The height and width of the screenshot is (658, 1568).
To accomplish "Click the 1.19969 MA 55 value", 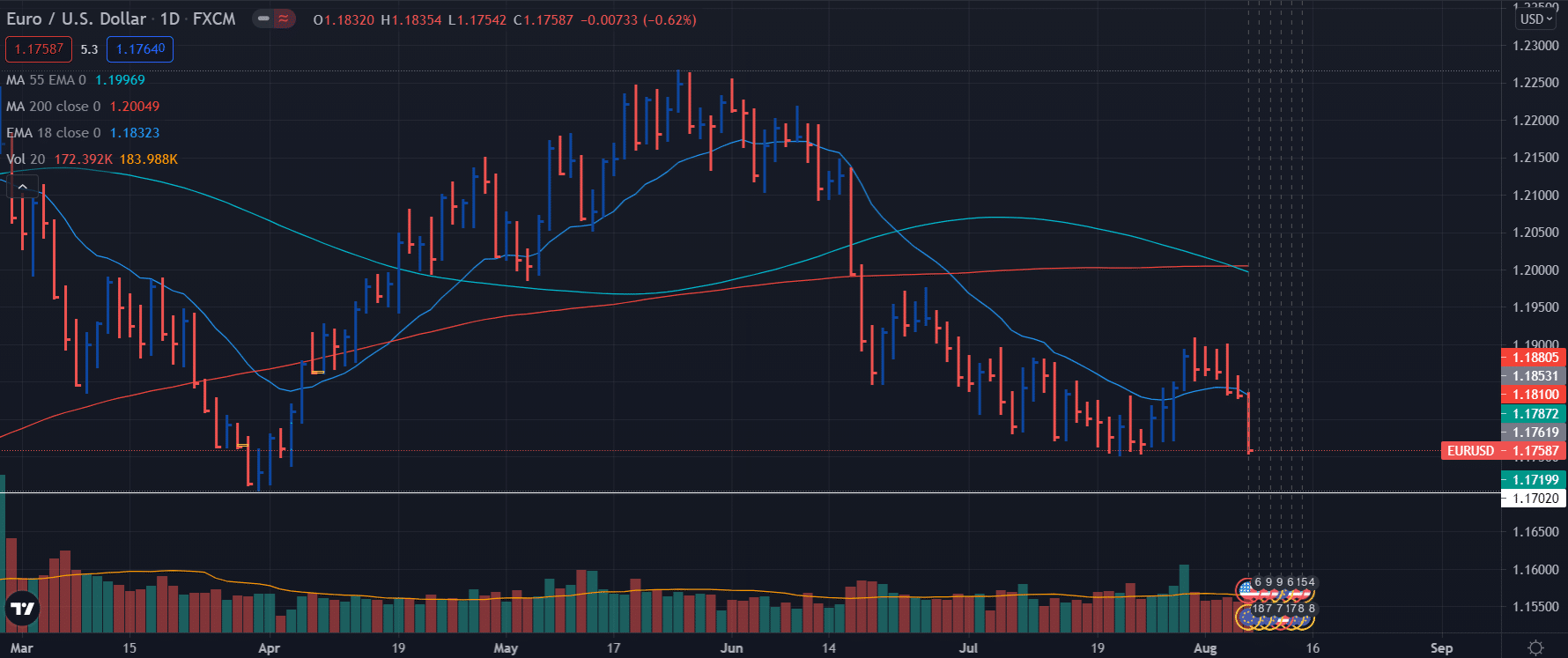I will [120, 80].
